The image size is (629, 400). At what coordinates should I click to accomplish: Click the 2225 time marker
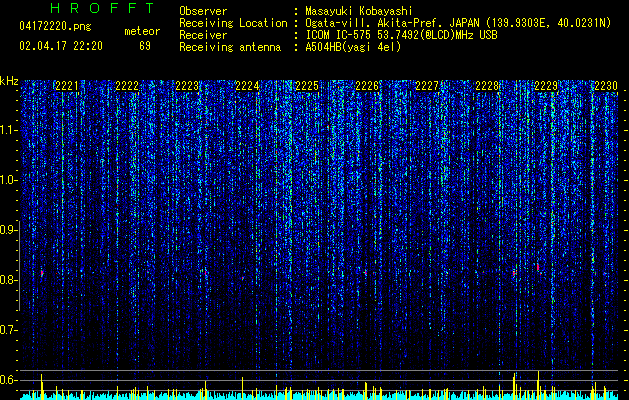click(307, 86)
